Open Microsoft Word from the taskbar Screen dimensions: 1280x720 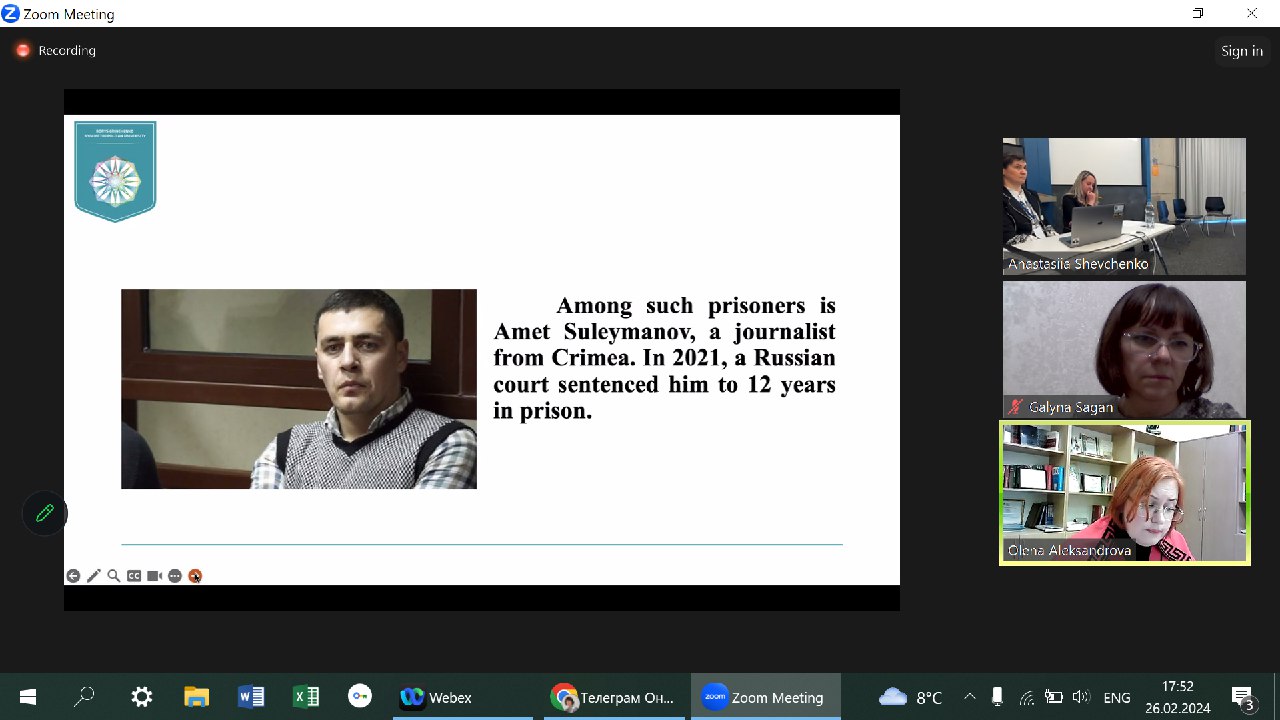coord(251,697)
